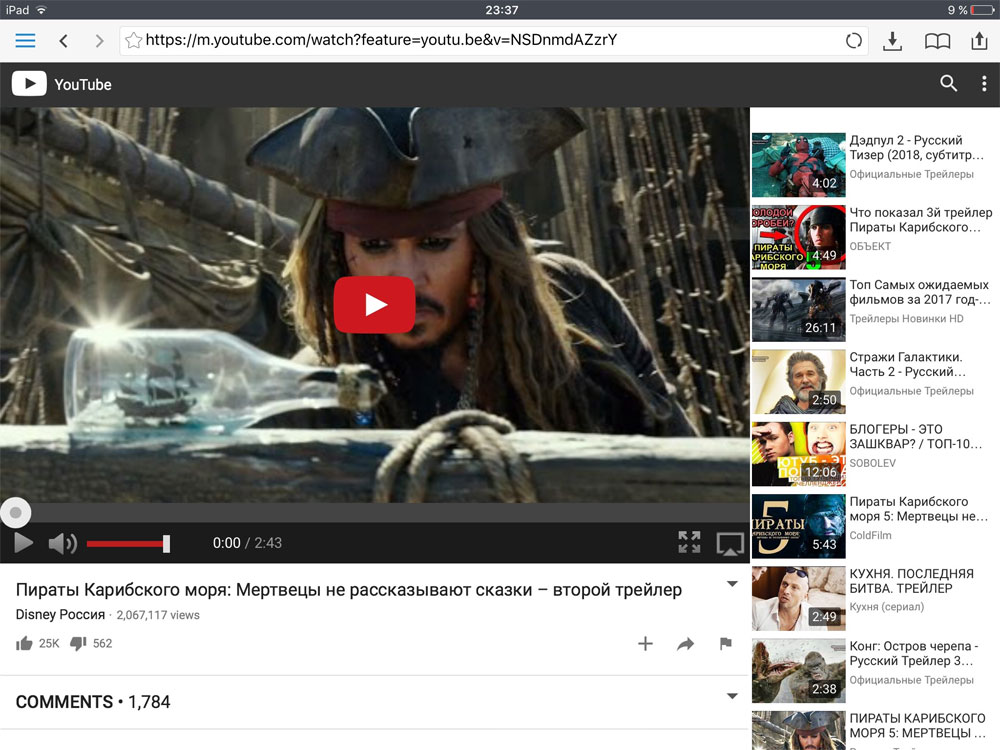Click the small play button in controls

pos(24,543)
